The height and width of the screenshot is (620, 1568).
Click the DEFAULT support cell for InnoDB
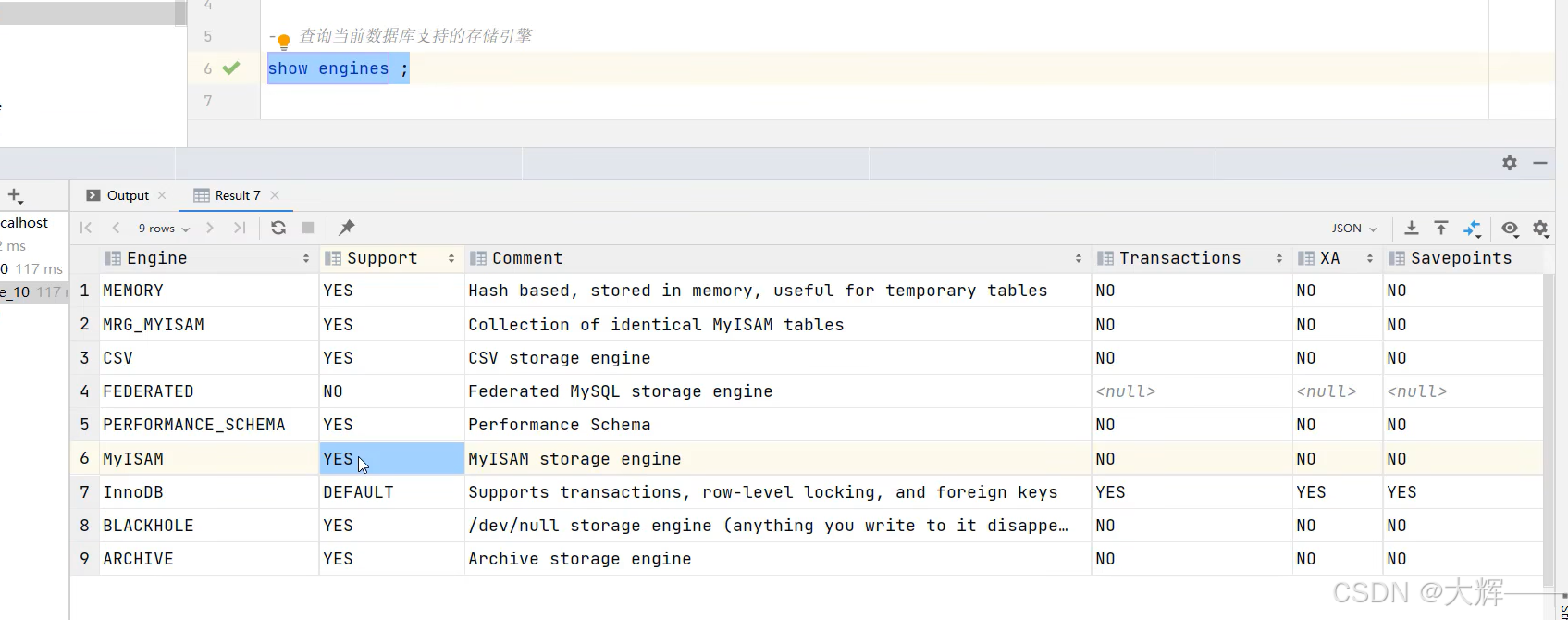click(391, 492)
